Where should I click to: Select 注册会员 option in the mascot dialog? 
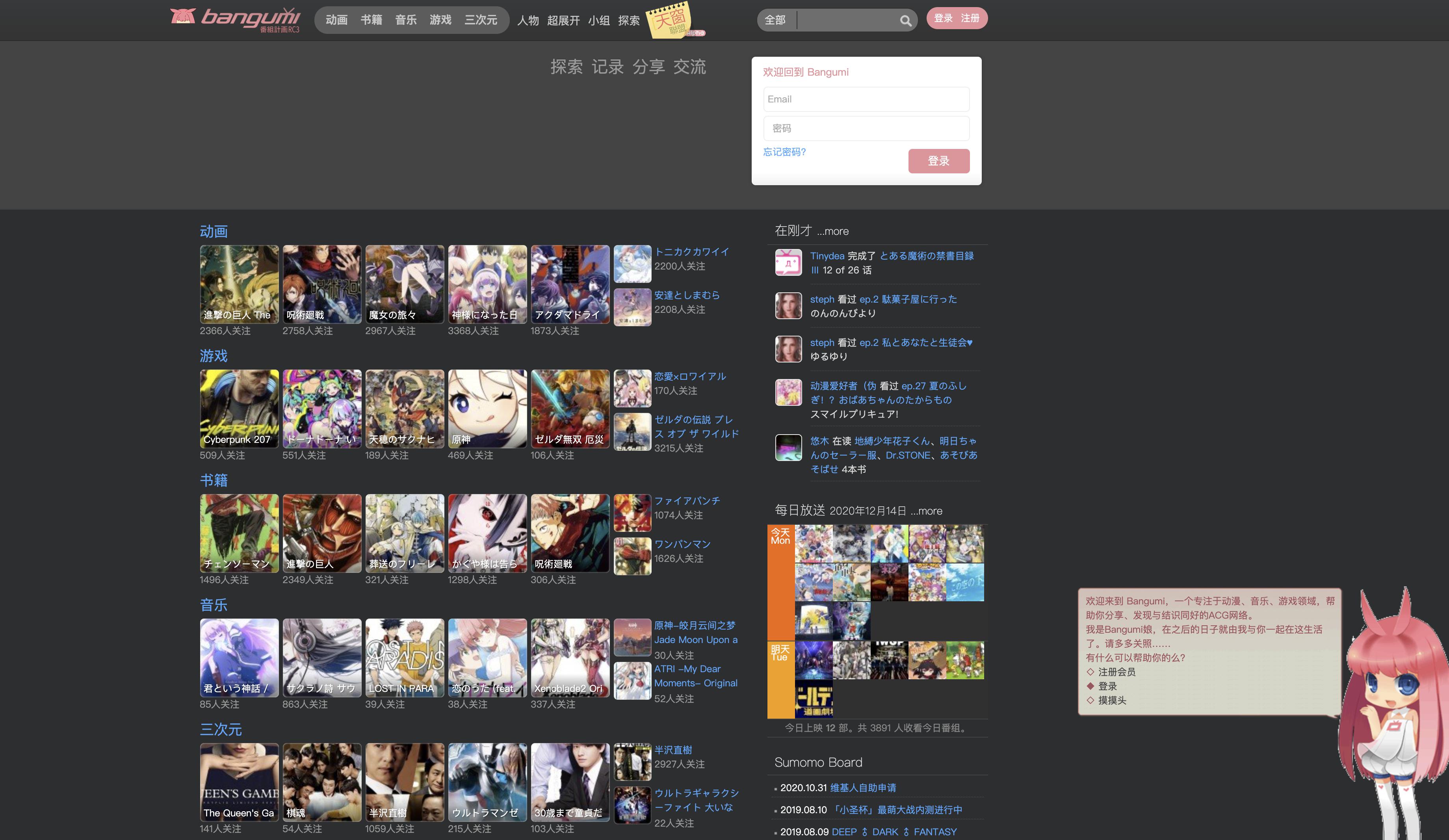coord(1116,671)
